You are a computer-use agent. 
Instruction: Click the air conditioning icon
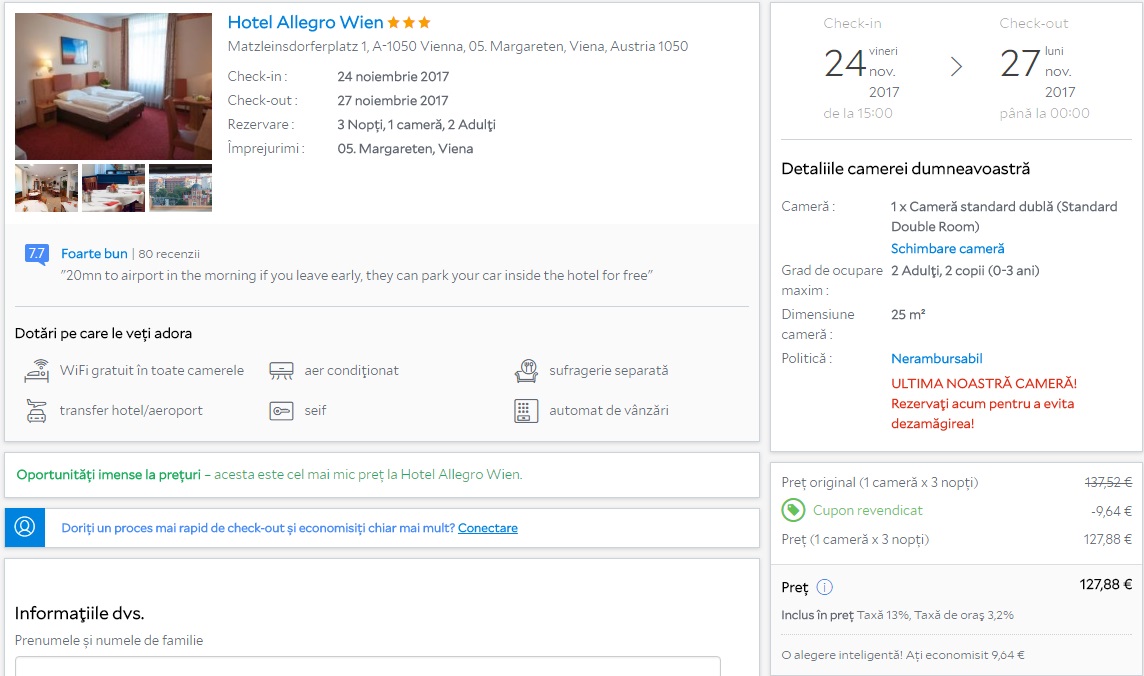pos(281,371)
